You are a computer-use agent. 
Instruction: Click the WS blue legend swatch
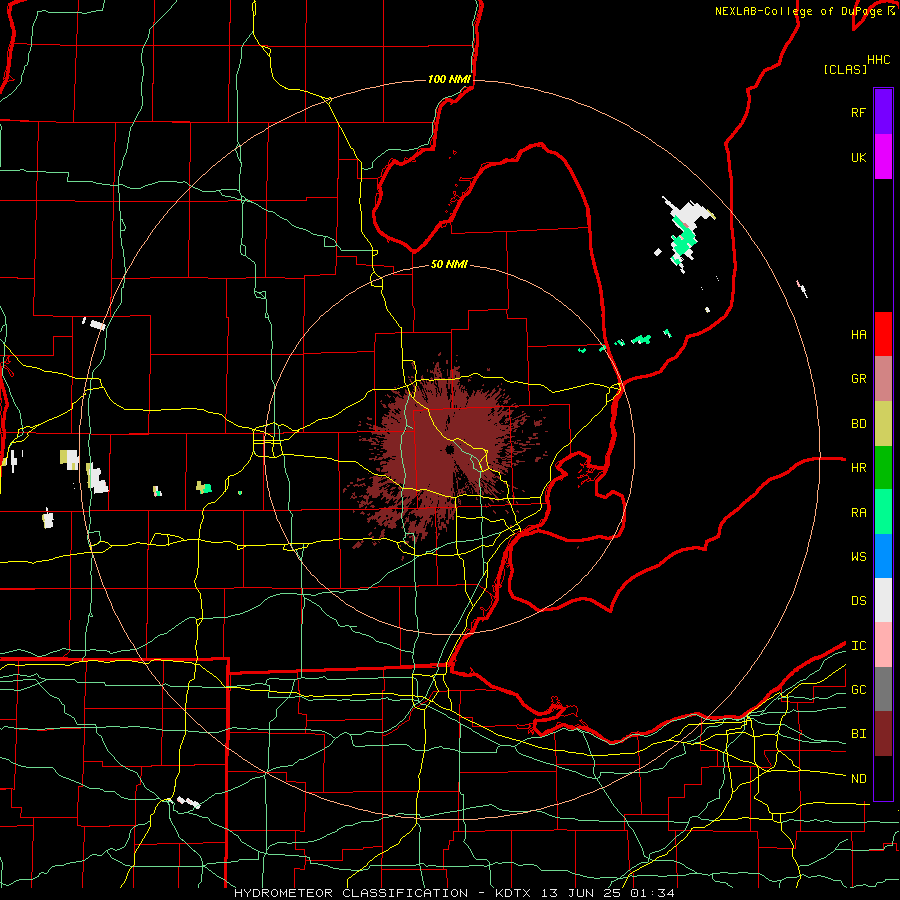click(883, 556)
